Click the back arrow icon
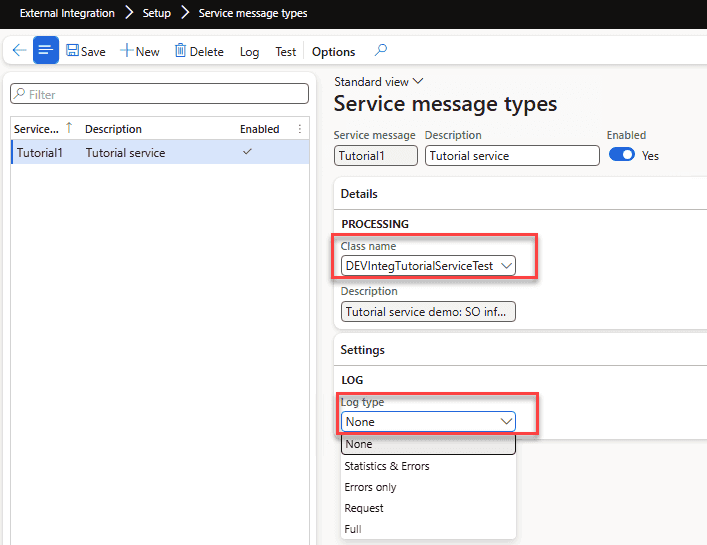The width and height of the screenshot is (707, 545). click(x=19, y=51)
